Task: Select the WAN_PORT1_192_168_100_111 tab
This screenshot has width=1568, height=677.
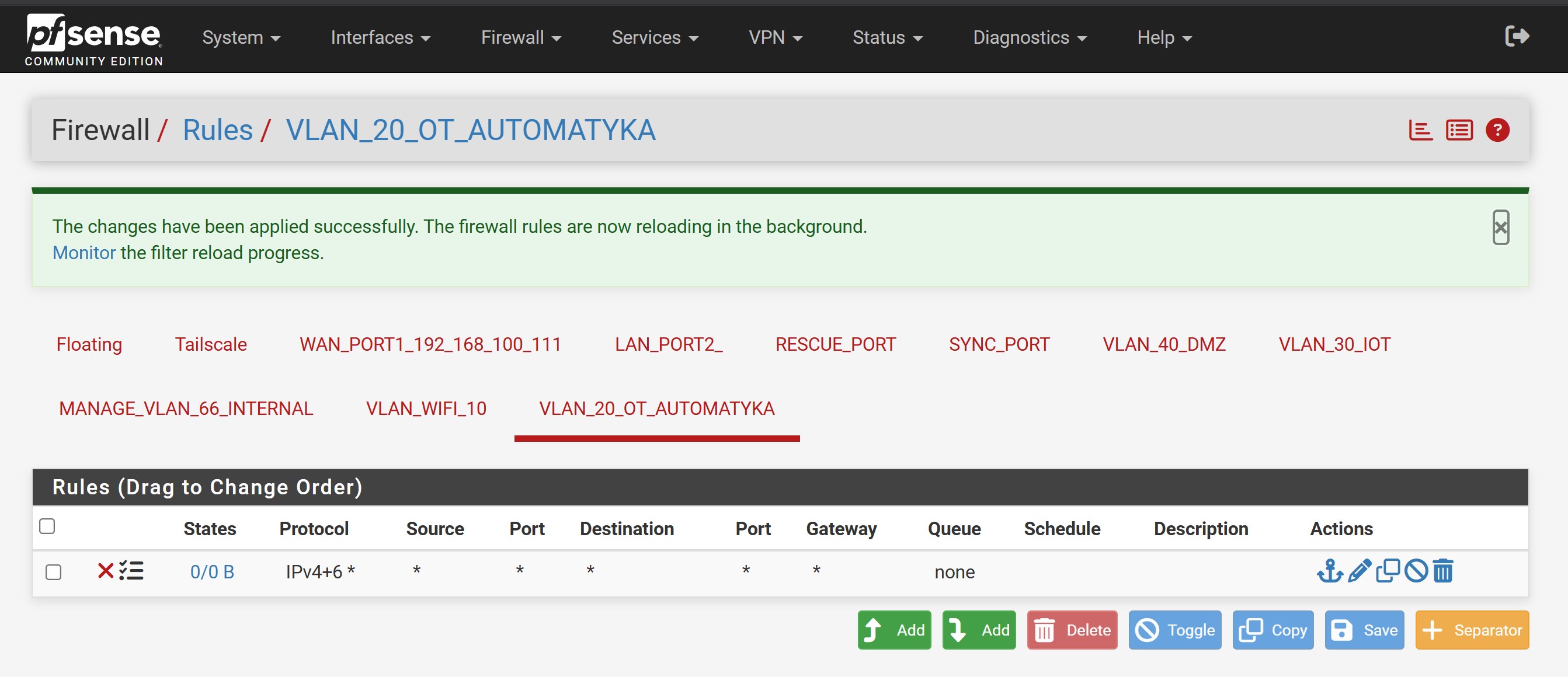Action: coord(430,344)
